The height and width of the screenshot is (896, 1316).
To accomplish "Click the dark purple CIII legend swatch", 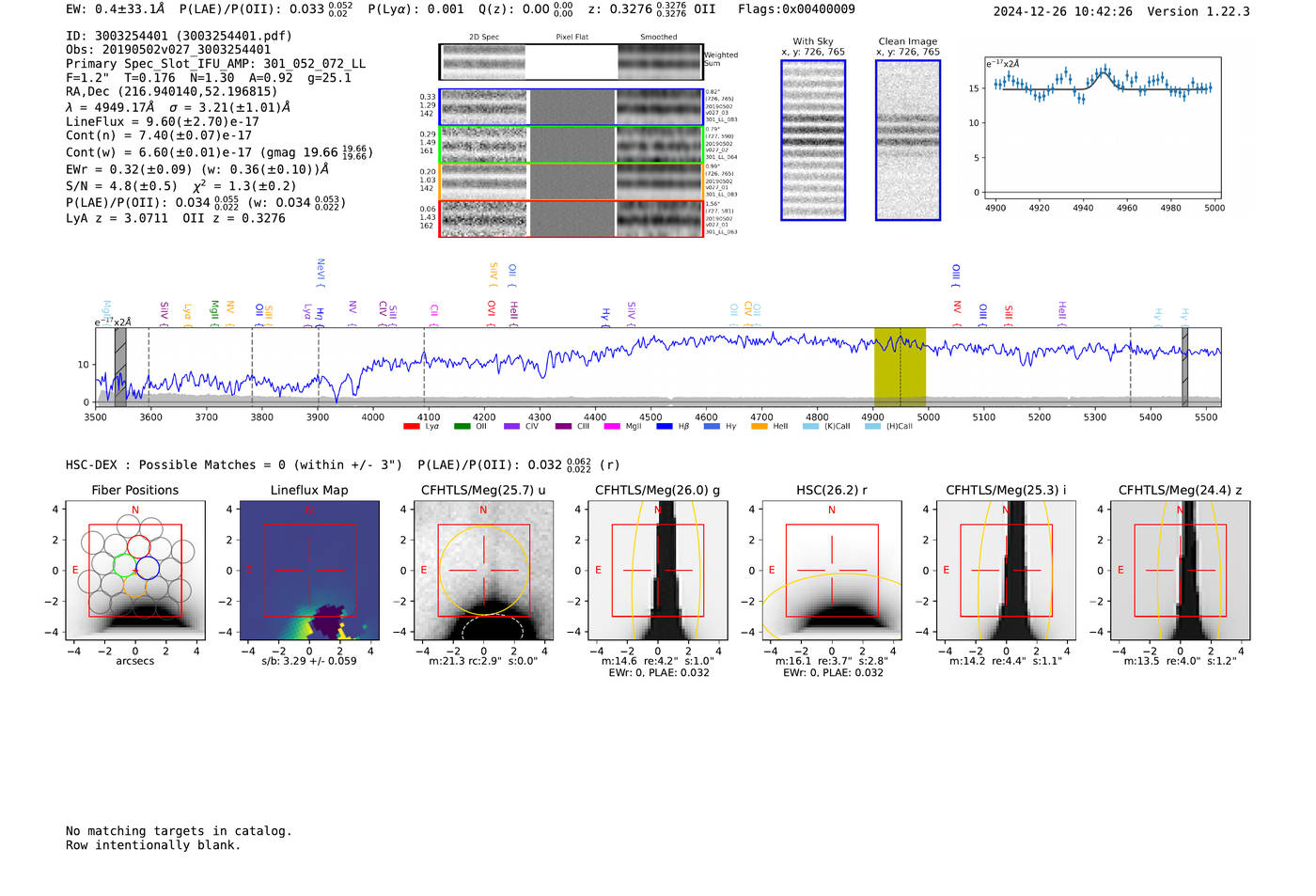I will click(x=563, y=427).
